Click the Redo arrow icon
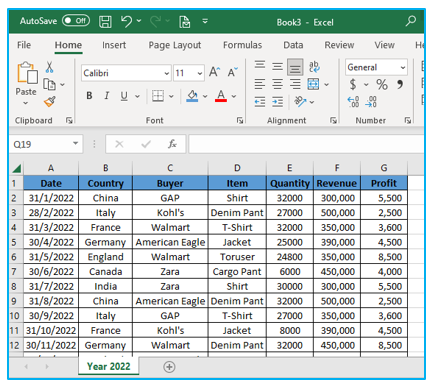The height and width of the screenshot is (388, 433). (156, 22)
